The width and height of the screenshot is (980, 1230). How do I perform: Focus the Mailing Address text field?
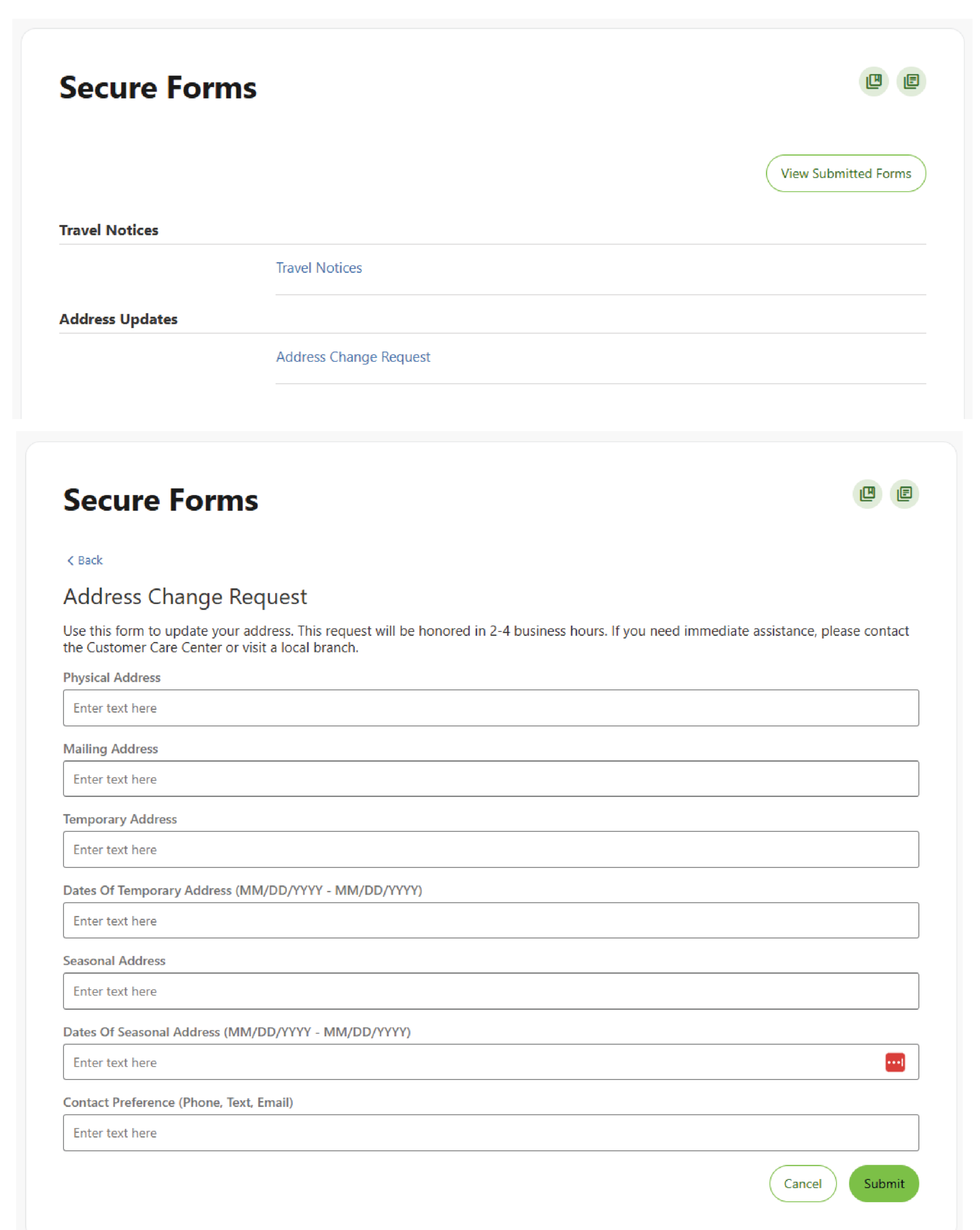(x=490, y=779)
